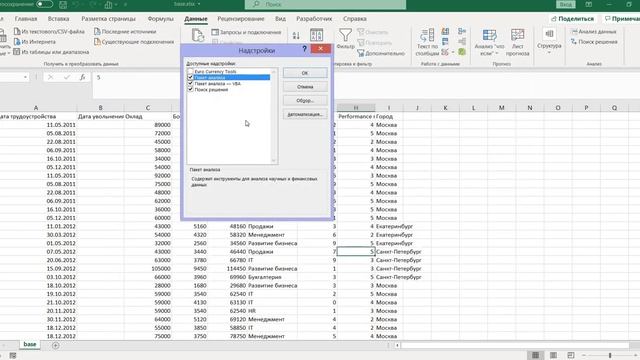Viewport: 640px width, 360px height.
Task: Click the Save icon in quick access toolbar
Action: pyautogui.click(x=63, y=5)
